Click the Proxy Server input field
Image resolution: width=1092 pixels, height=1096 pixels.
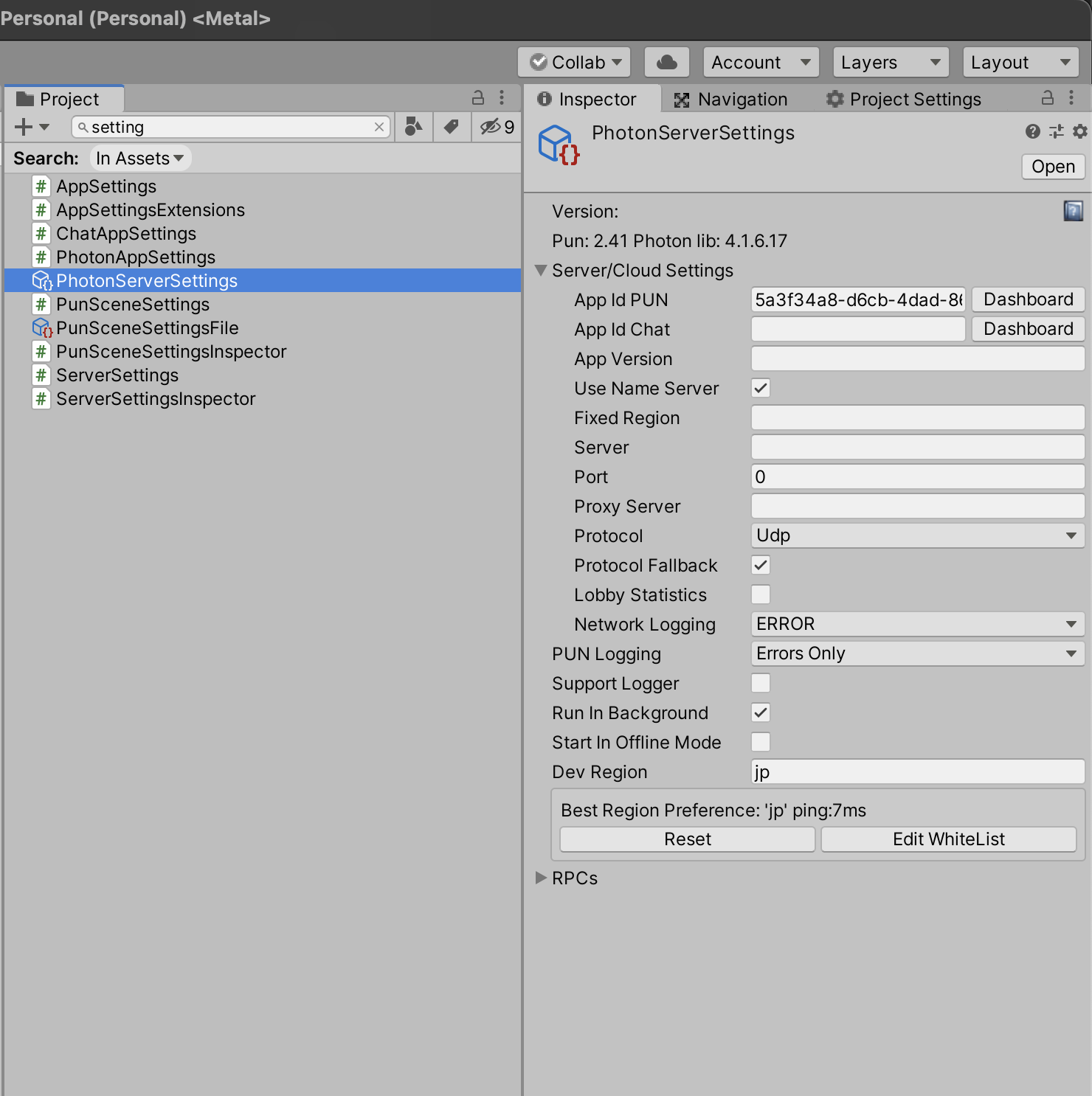click(918, 506)
